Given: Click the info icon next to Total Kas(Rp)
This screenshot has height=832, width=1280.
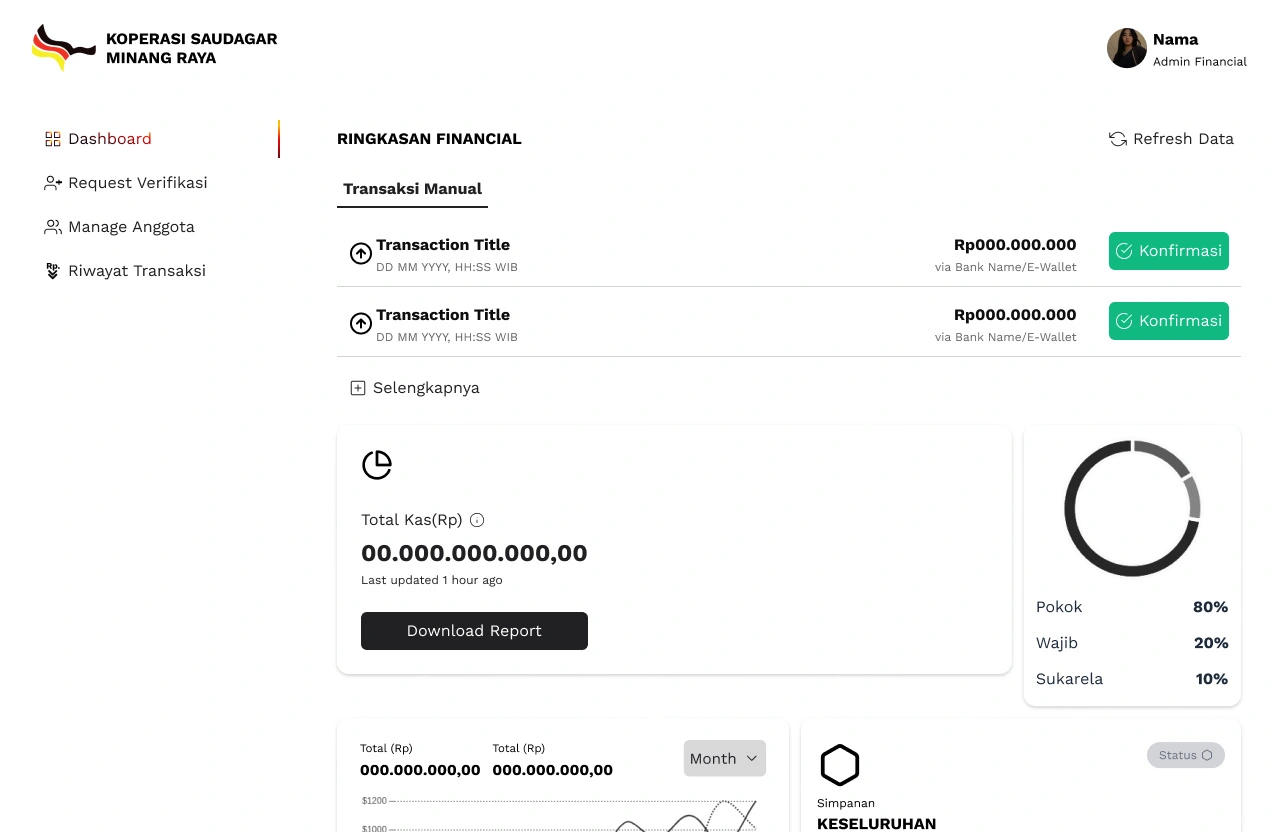Looking at the screenshot, I should (477, 520).
